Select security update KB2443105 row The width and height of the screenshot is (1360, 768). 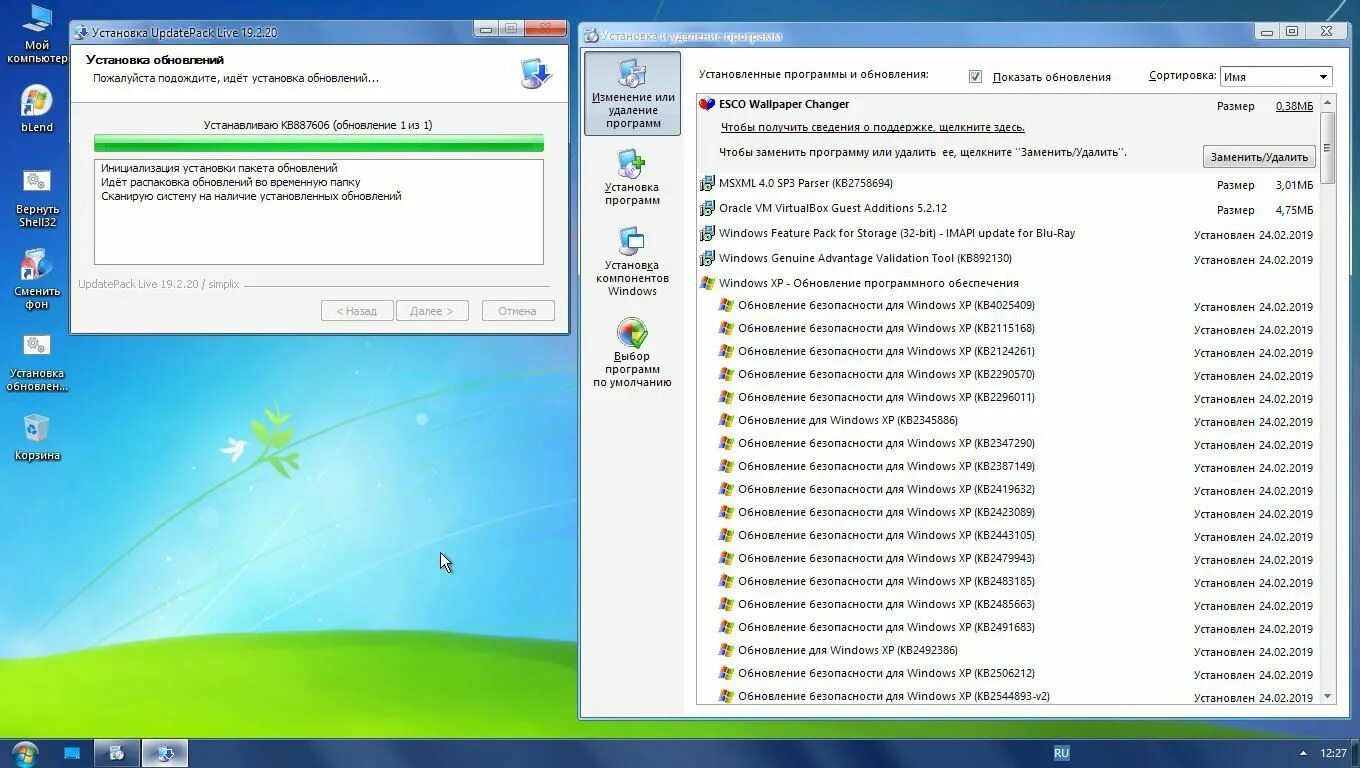tap(1008, 535)
